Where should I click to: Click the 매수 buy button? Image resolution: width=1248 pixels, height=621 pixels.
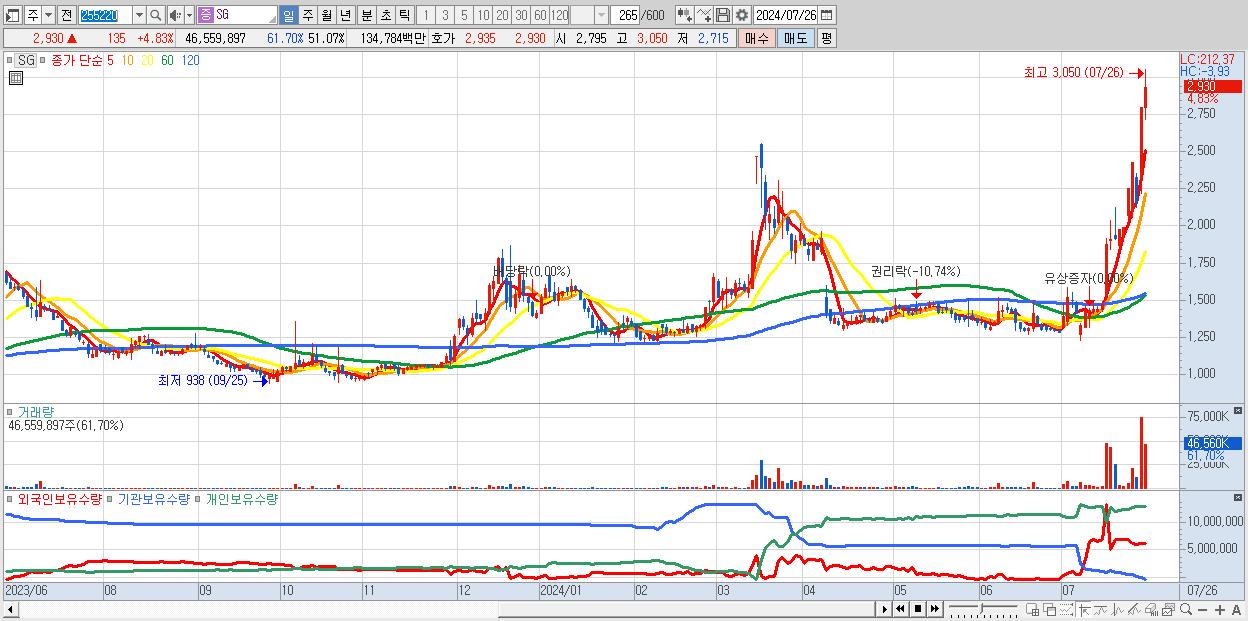click(x=757, y=38)
